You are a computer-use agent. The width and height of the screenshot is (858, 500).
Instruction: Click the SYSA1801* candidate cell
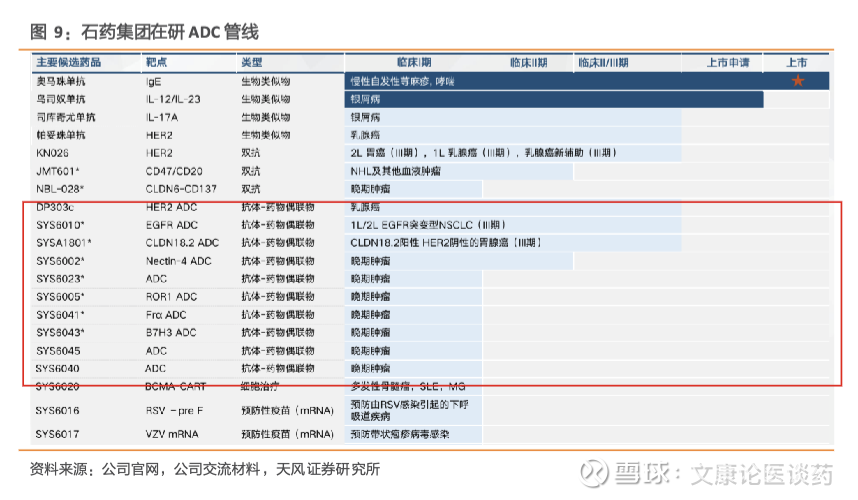(63, 243)
